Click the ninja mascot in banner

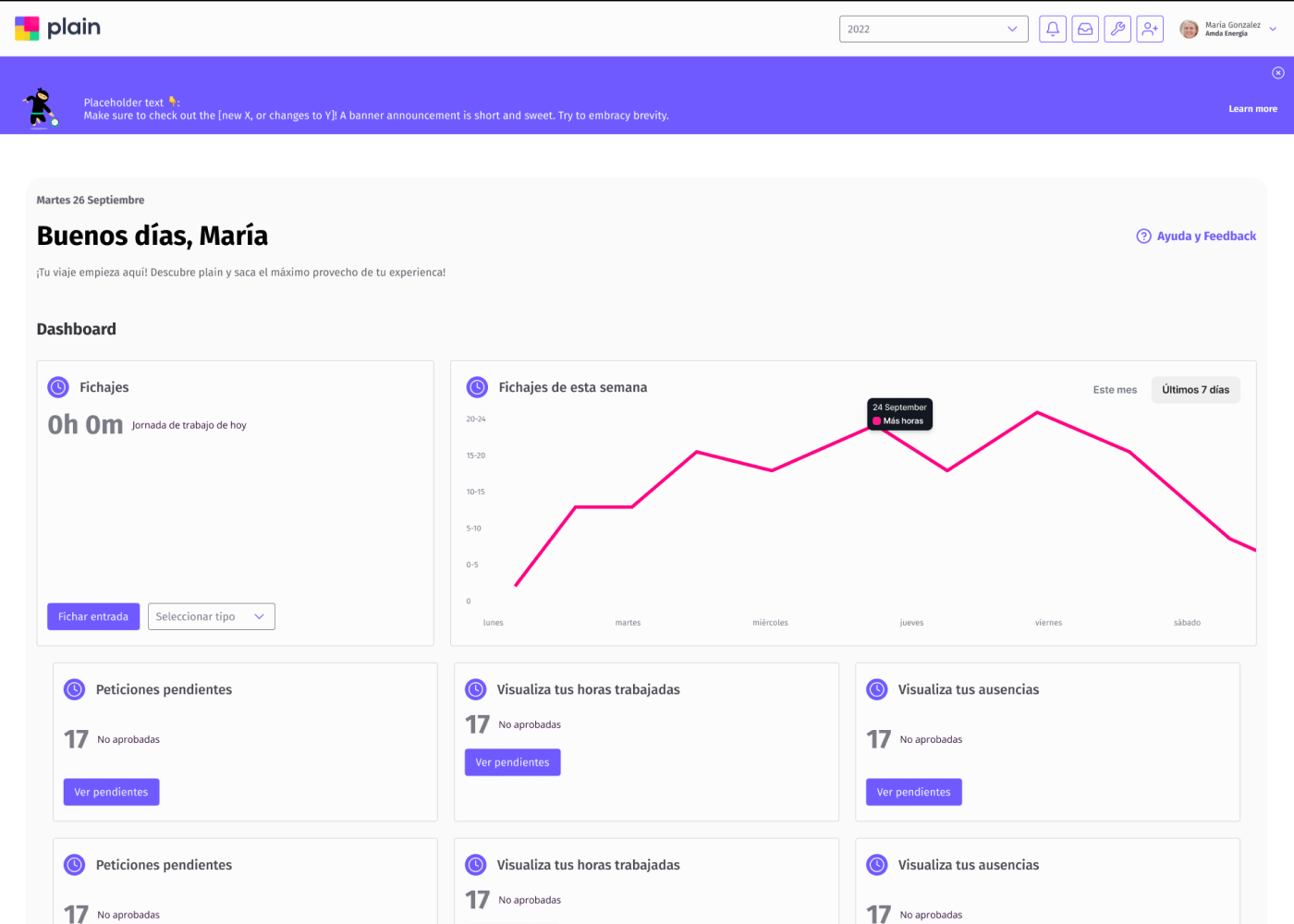(40, 107)
